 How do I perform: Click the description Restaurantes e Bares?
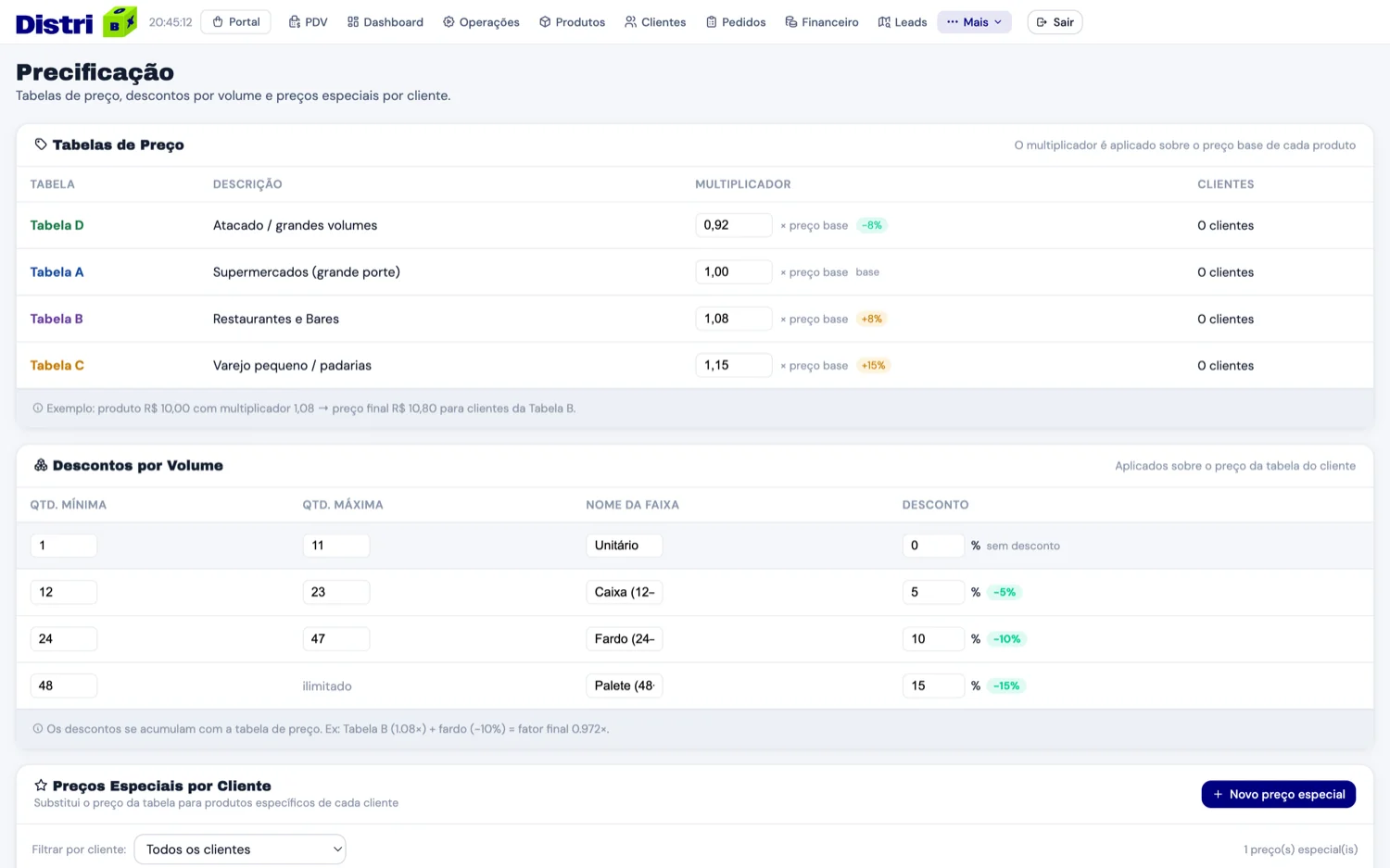point(276,319)
